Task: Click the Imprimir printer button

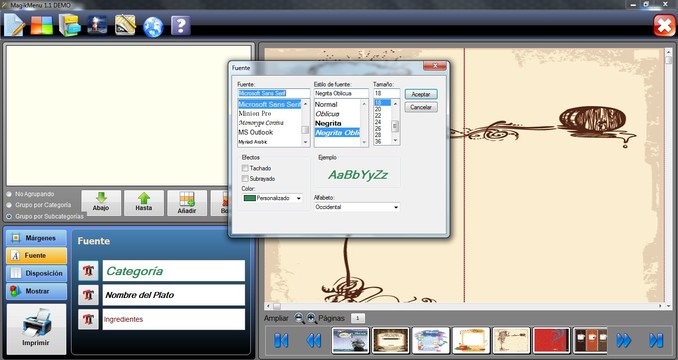Action: pyautogui.click(x=37, y=328)
